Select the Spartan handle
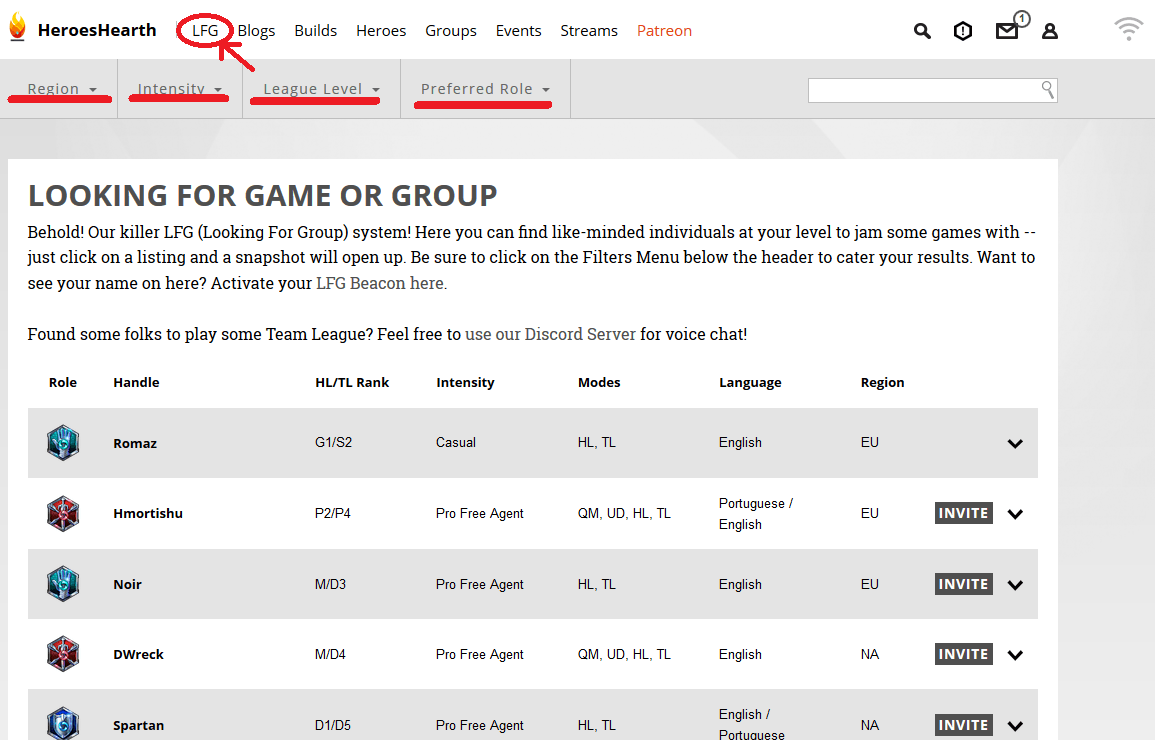Viewport: 1155px width, 740px height. 138,725
